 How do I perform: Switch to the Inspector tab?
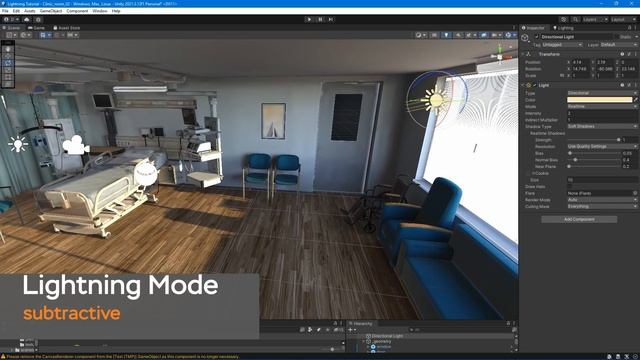click(533, 28)
